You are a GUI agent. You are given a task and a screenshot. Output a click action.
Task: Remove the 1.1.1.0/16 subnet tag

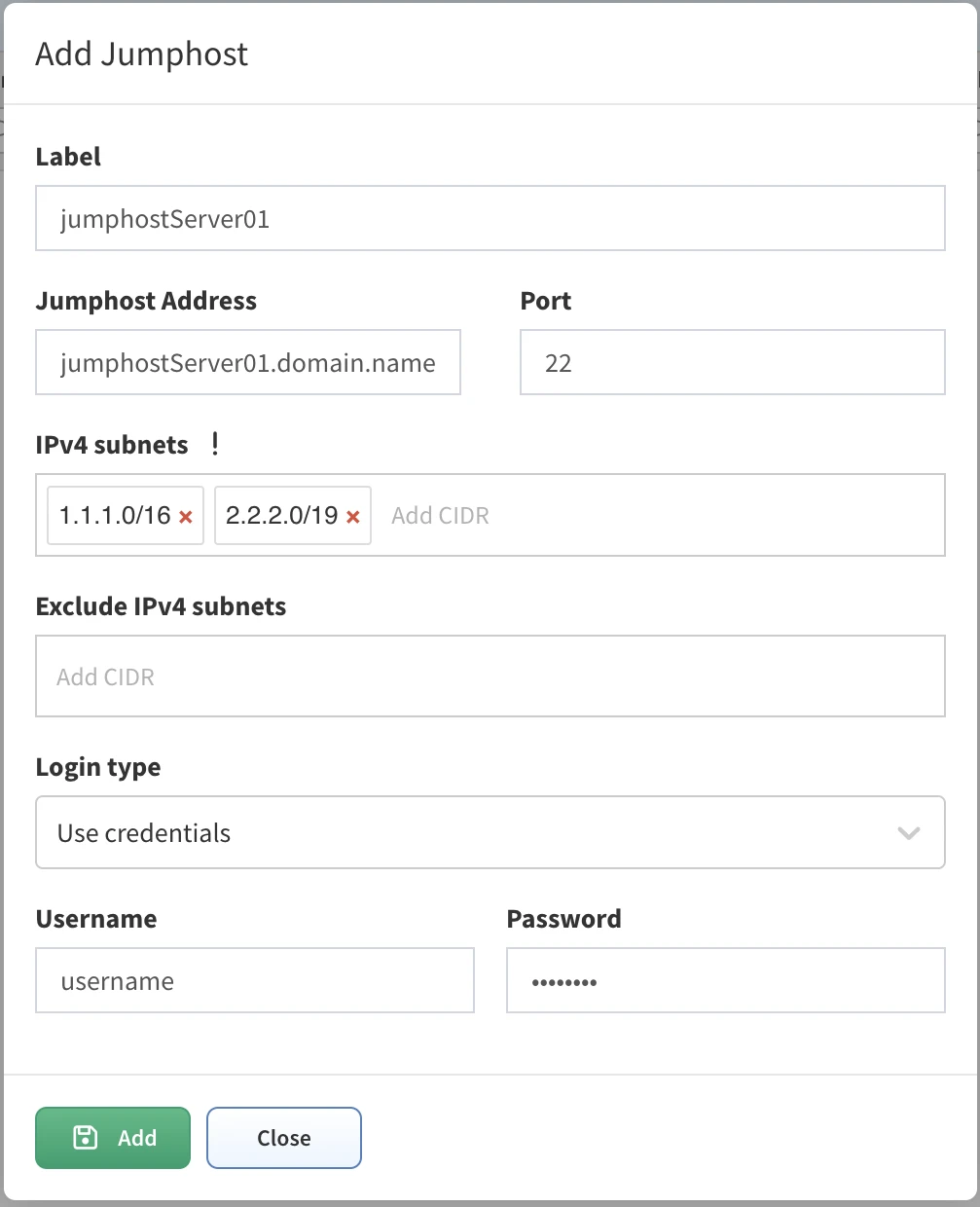coord(186,517)
